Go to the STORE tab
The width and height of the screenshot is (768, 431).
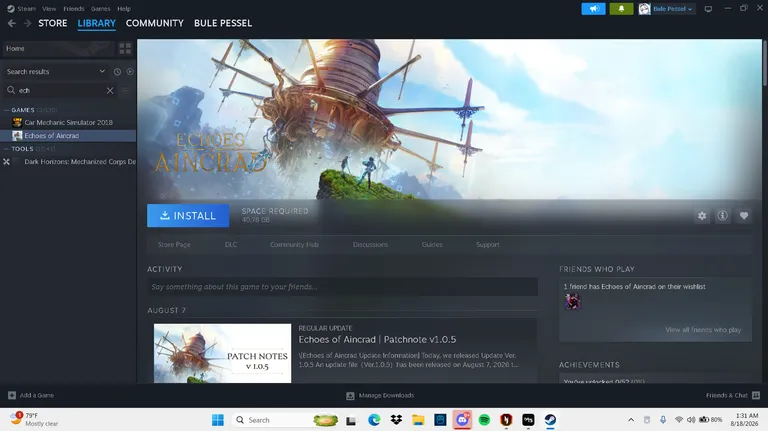click(x=53, y=23)
